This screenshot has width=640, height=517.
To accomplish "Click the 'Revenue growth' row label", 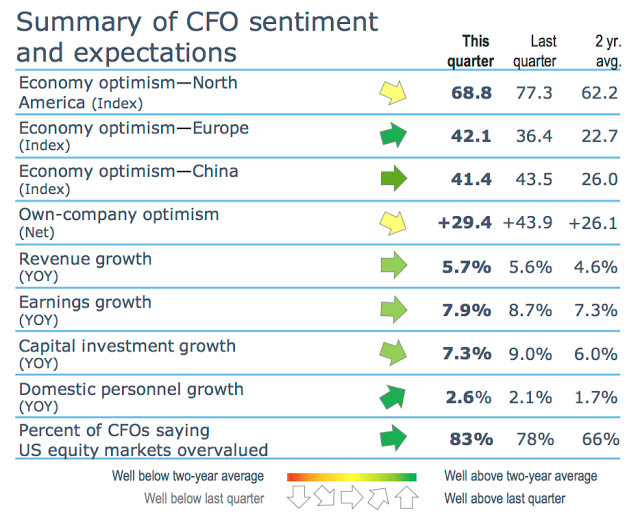I will click(x=86, y=259).
